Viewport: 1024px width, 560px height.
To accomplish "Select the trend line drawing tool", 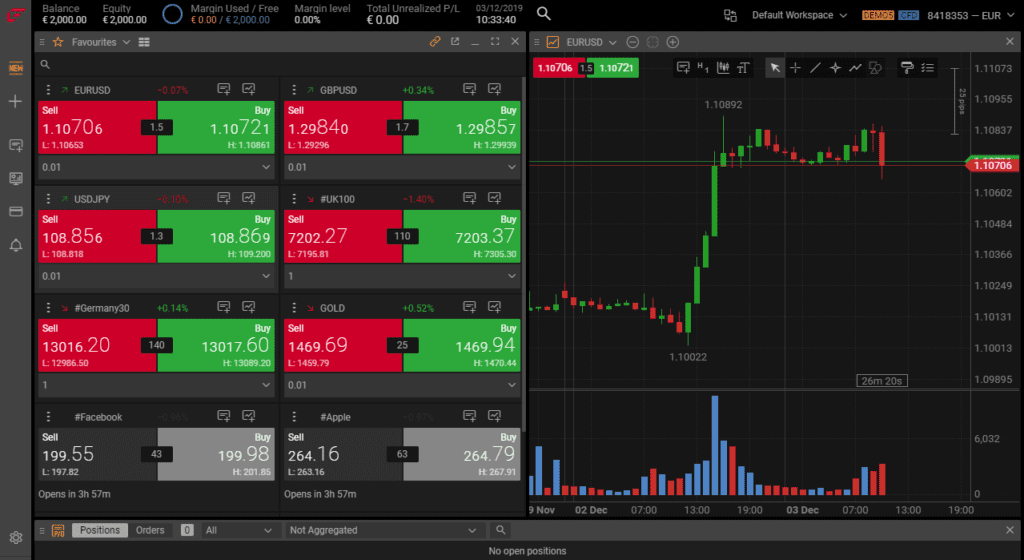I will 815,68.
